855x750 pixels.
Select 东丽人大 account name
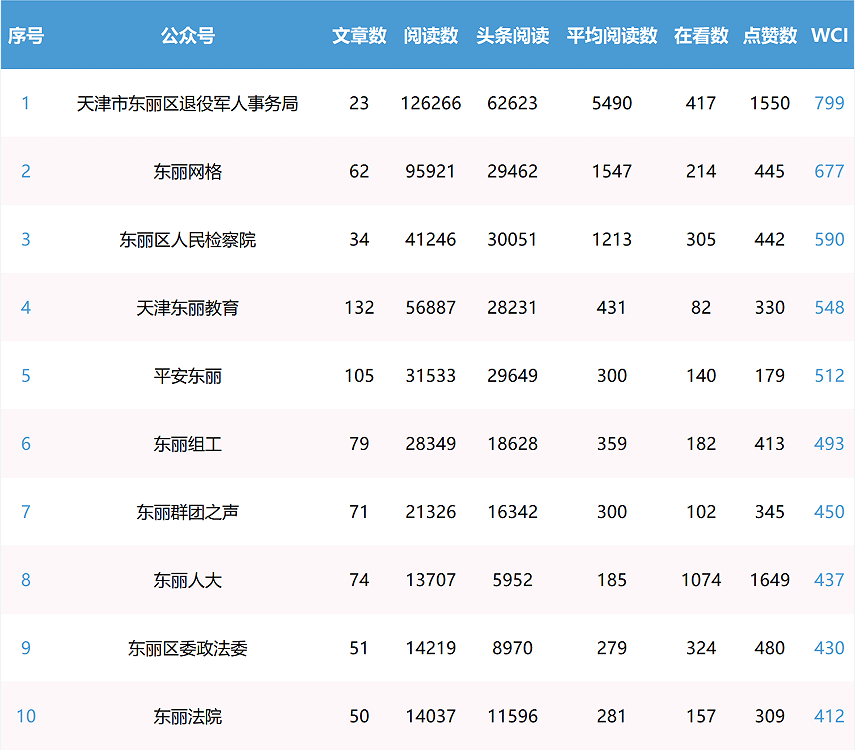(188, 581)
